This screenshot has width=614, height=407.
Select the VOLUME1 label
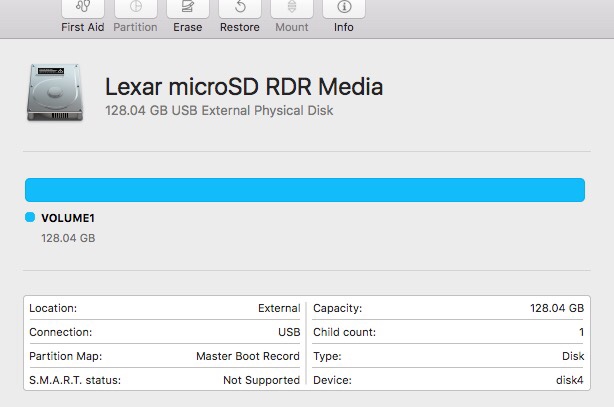coord(68,218)
